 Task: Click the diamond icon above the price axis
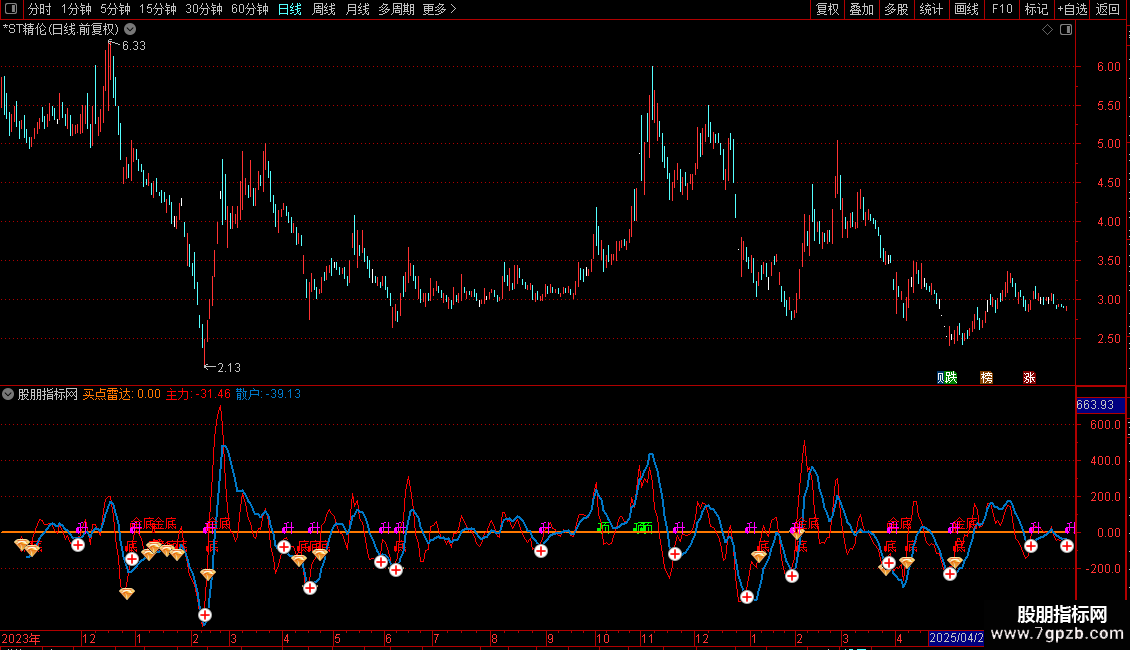pos(1047,30)
